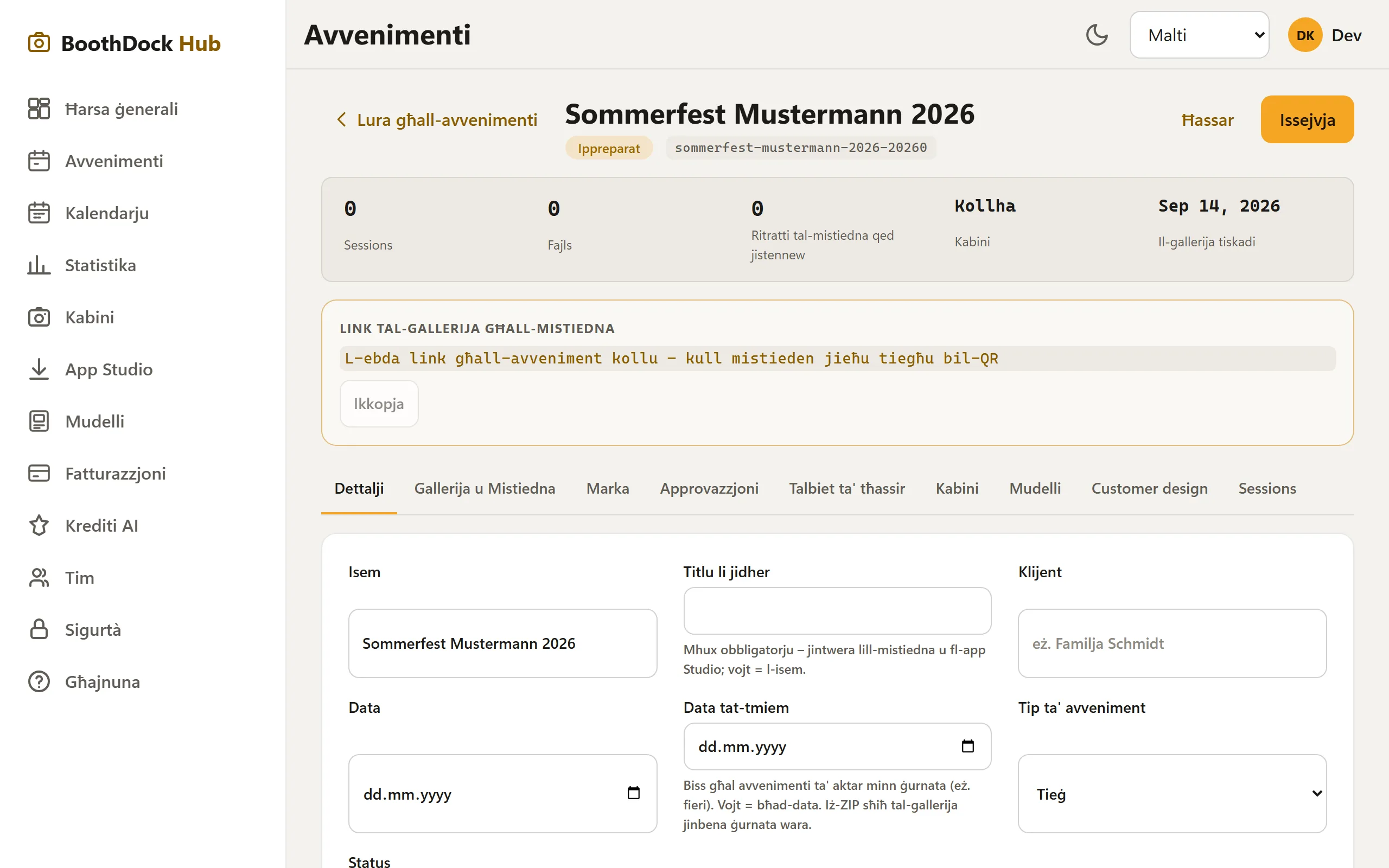Click the back chevron beside Lura għall-avvenimenti
This screenshot has width=1389, height=868.
[x=341, y=119]
